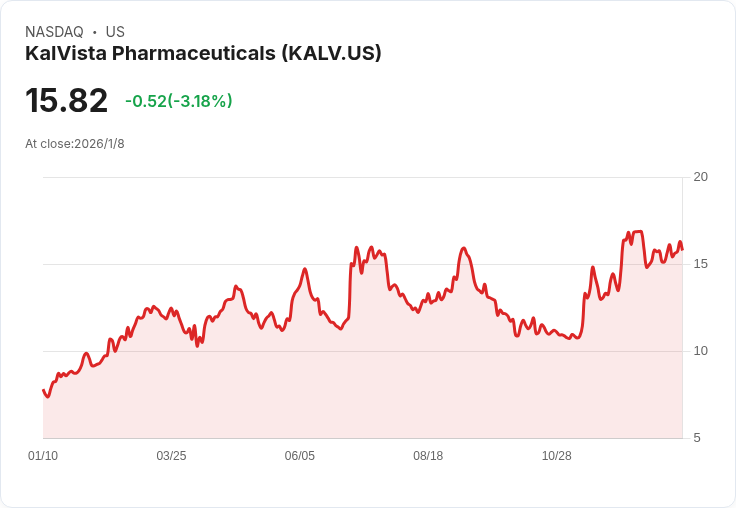The height and width of the screenshot is (508, 736).
Task: Click the last data point on the price line
Action: pos(682,249)
